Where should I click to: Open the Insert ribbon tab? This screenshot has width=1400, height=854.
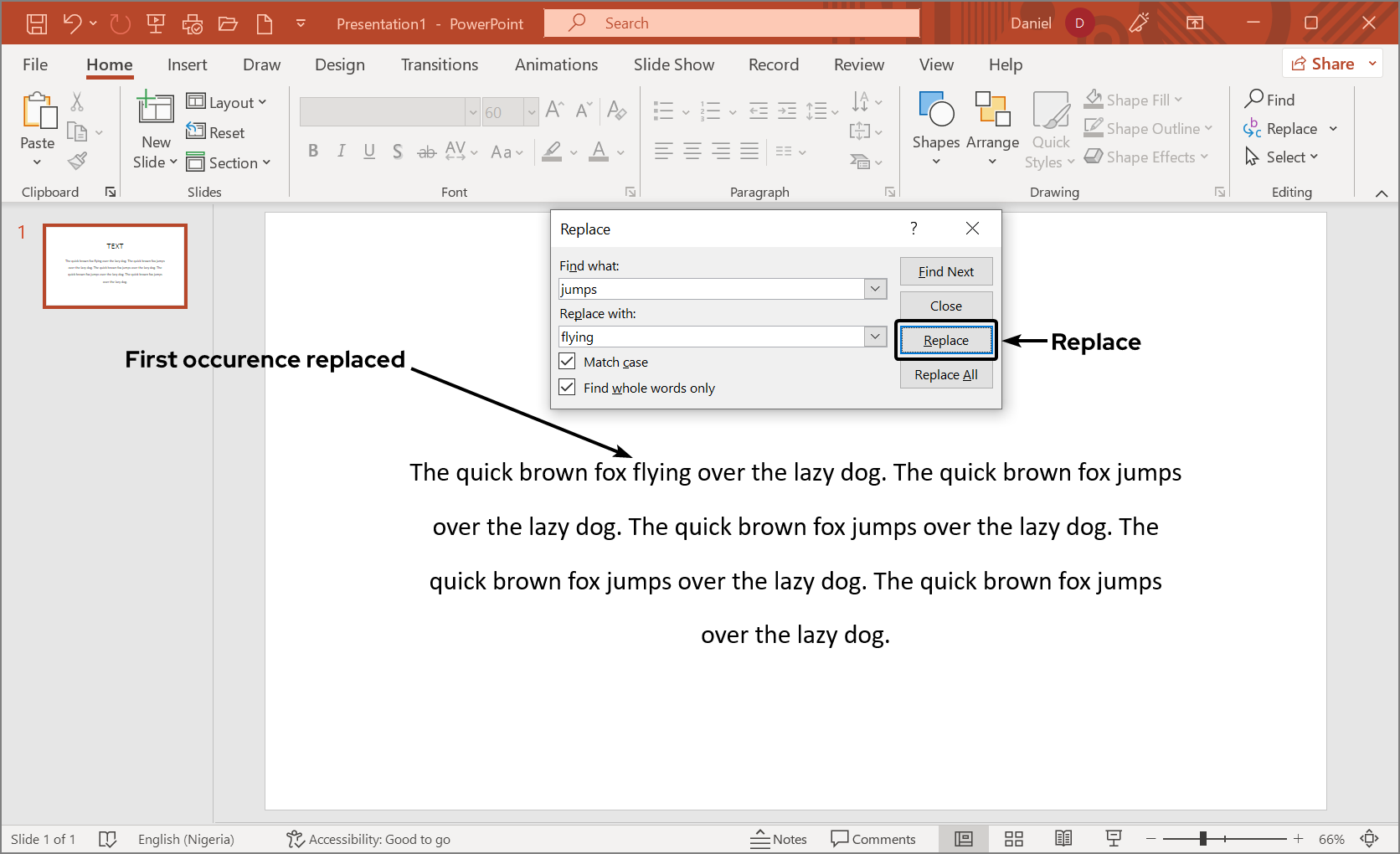coord(187,64)
